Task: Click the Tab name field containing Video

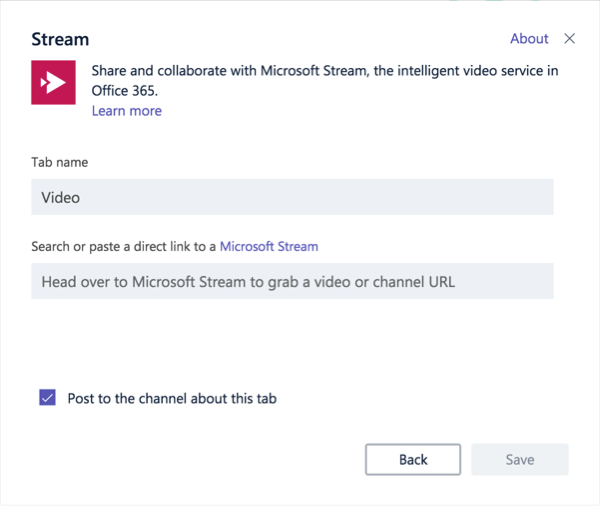Action: point(292,197)
